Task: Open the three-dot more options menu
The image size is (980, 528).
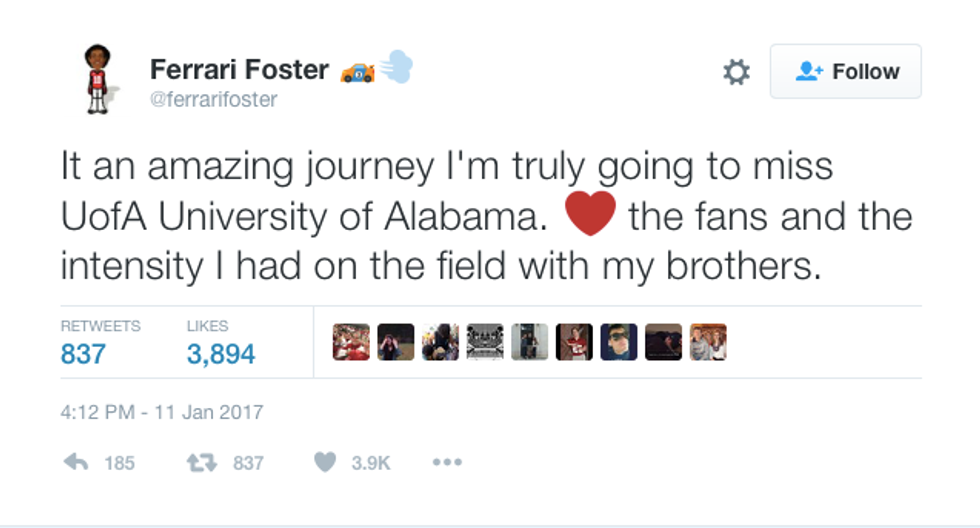Action: 446,462
